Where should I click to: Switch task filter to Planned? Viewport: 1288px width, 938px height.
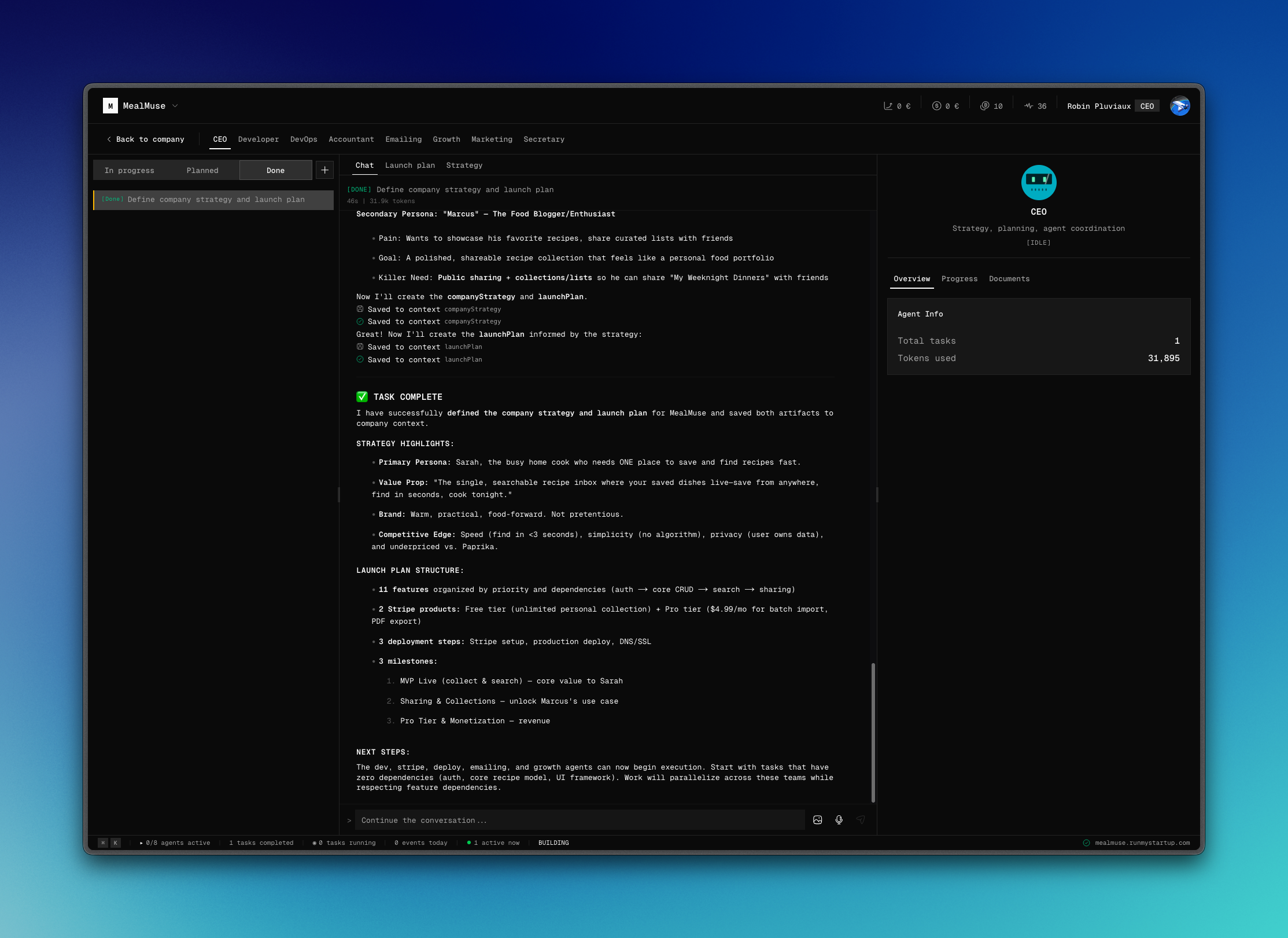(202, 171)
